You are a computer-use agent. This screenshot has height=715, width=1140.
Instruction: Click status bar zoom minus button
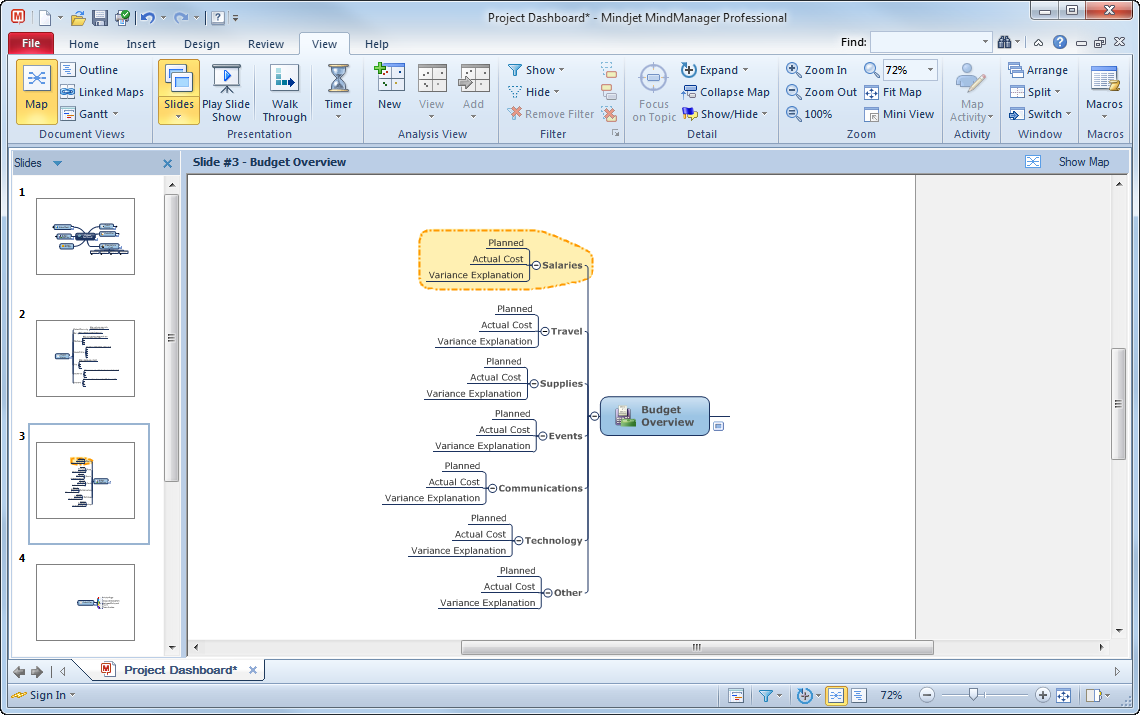pos(926,695)
